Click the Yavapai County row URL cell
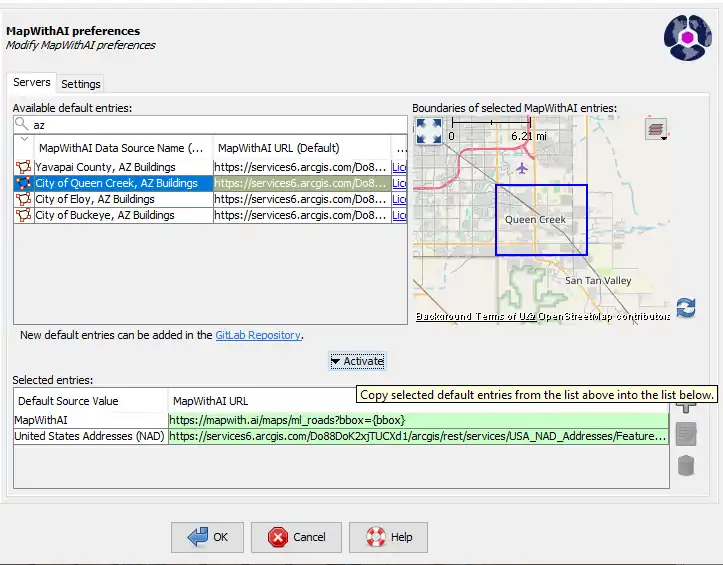This screenshot has width=723, height=565. (x=302, y=167)
